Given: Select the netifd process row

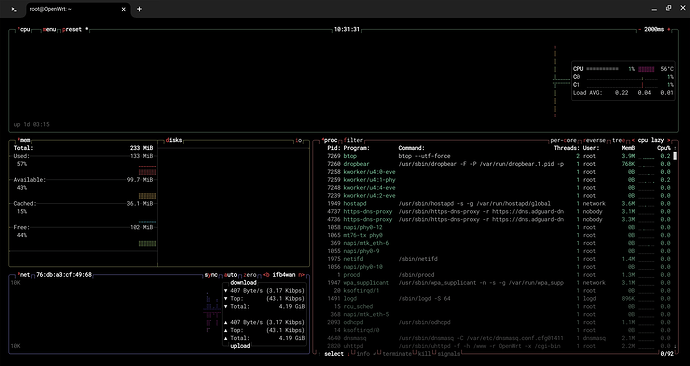Looking at the screenshot, I should tap(497, 259).
